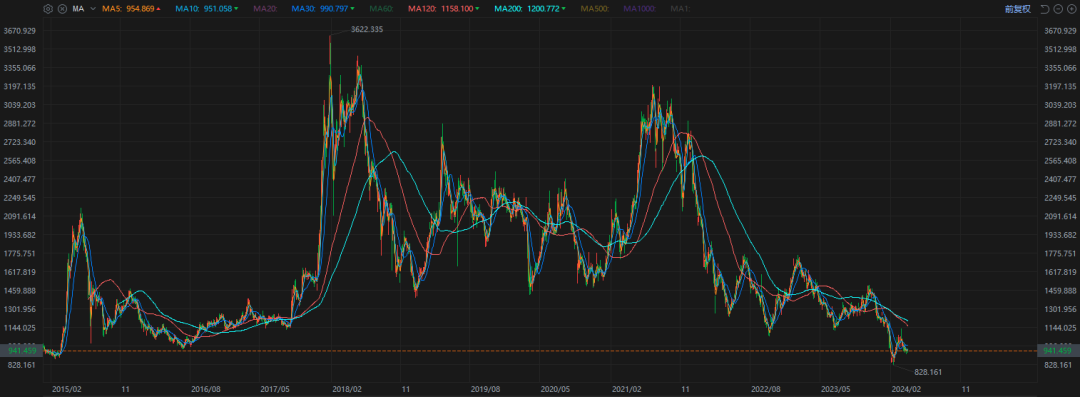Click left axis value 3039.203
Image resolution: width=1080 pixels, height=397 pixels.
pos(19,105)
